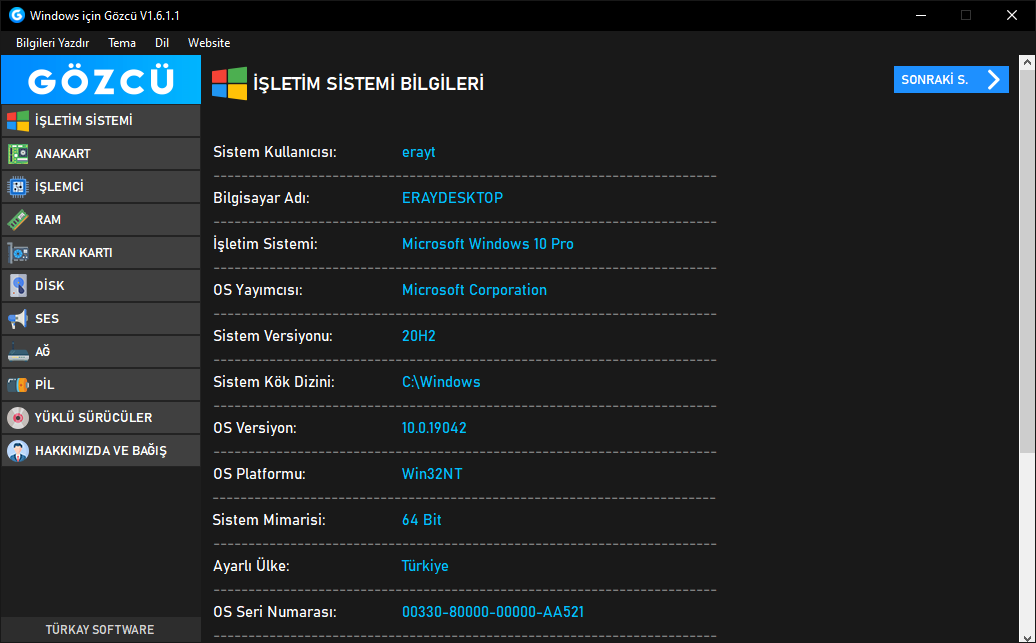The image size is (1036, 643).
Task: Click the root directory value C:\Windows
Action: point(441,382)
